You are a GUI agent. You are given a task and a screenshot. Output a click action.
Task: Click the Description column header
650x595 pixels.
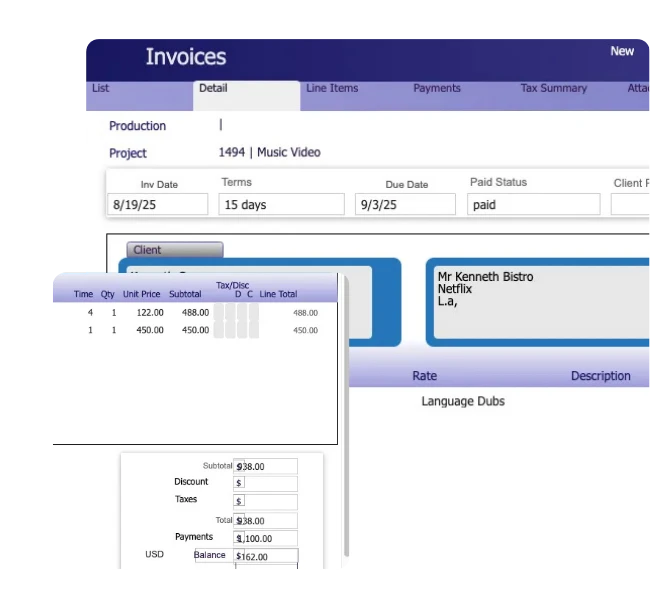point(601,376)
